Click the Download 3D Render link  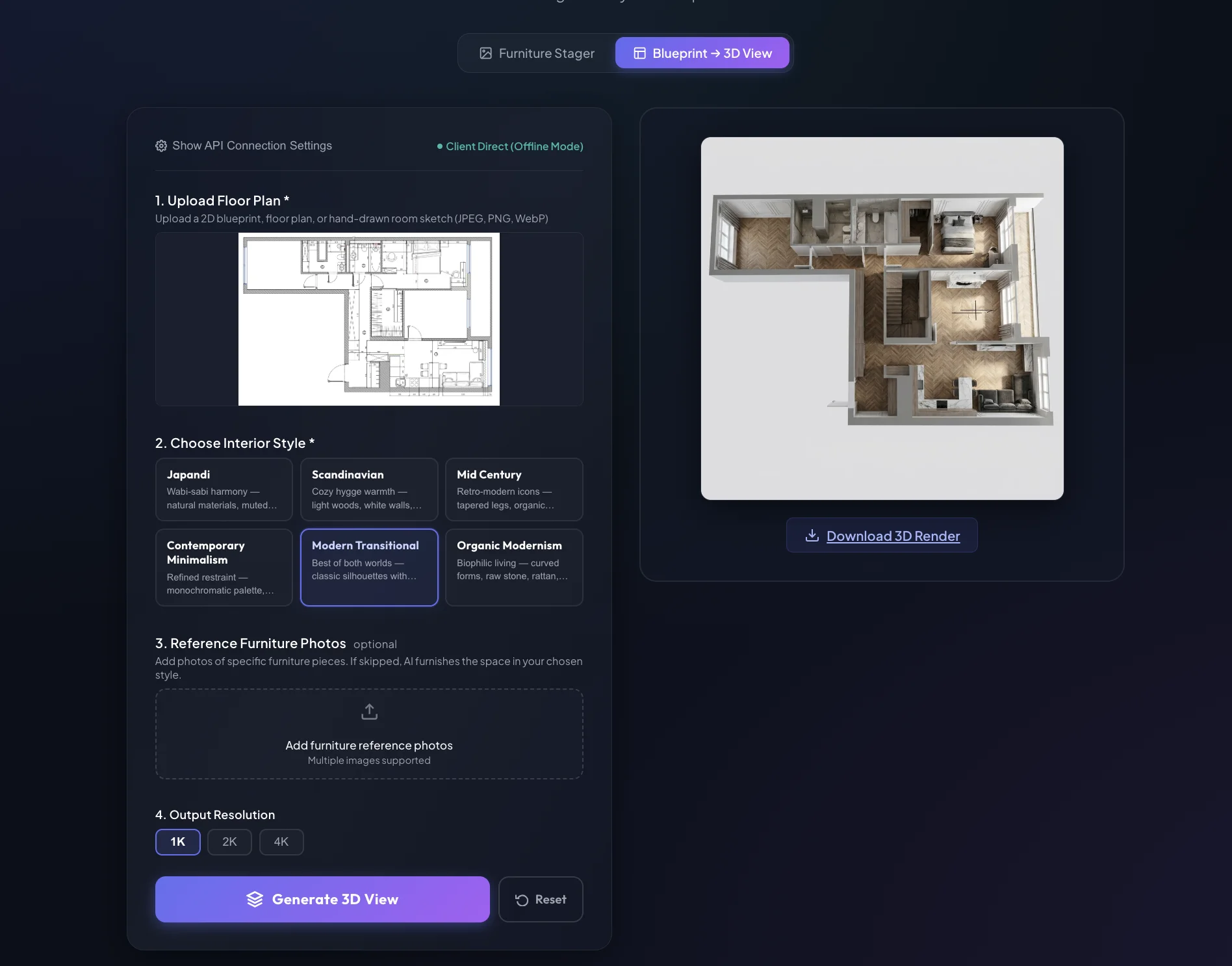pos(882,536)
